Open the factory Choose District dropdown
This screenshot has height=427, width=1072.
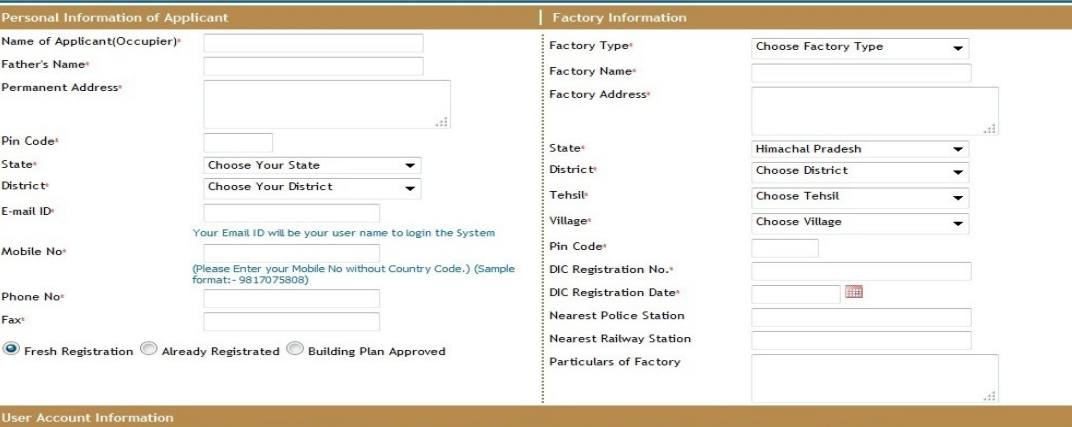tap(860, 171)
